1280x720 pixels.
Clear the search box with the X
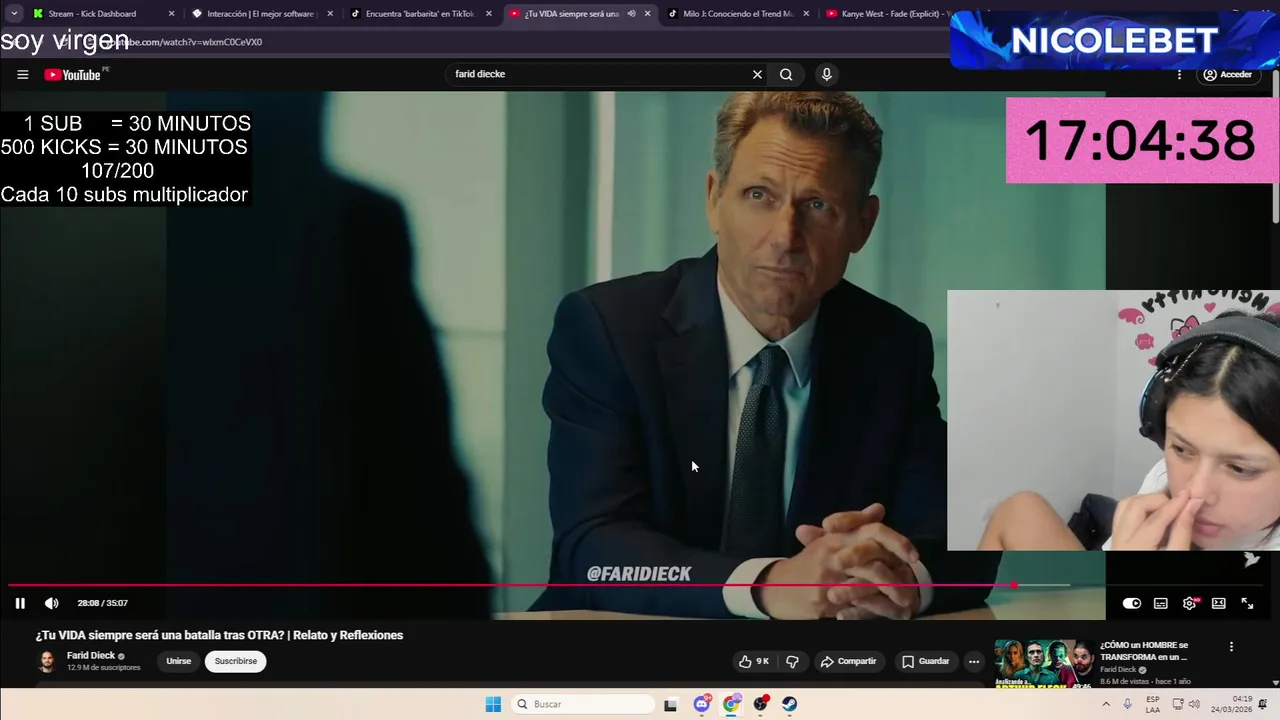757,74
